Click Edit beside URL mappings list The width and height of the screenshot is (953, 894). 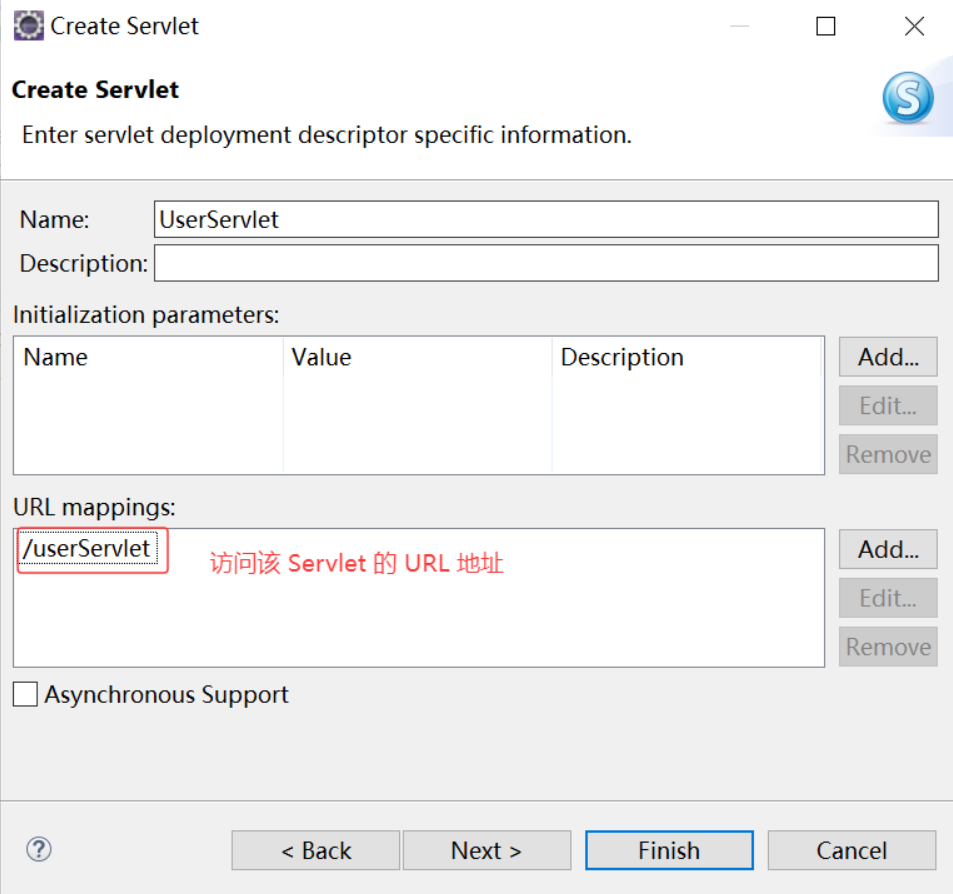point(888,598)
